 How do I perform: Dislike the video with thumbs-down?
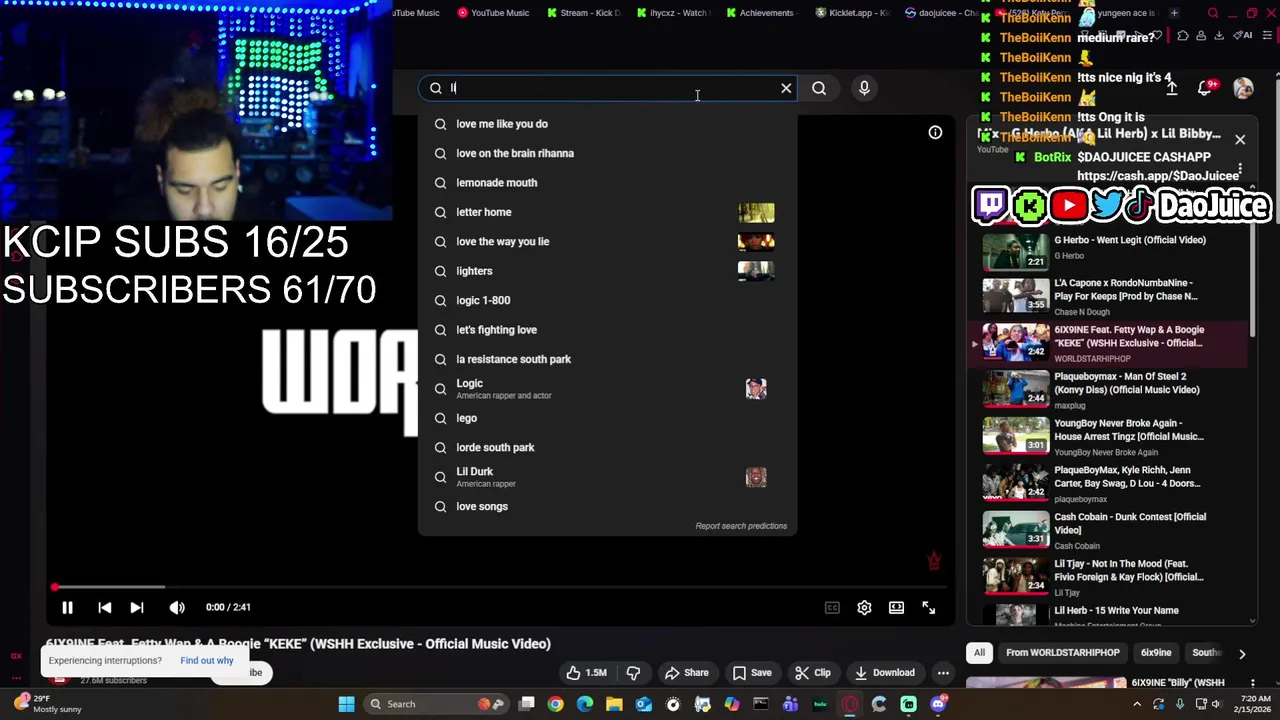[x=633, y=673]
